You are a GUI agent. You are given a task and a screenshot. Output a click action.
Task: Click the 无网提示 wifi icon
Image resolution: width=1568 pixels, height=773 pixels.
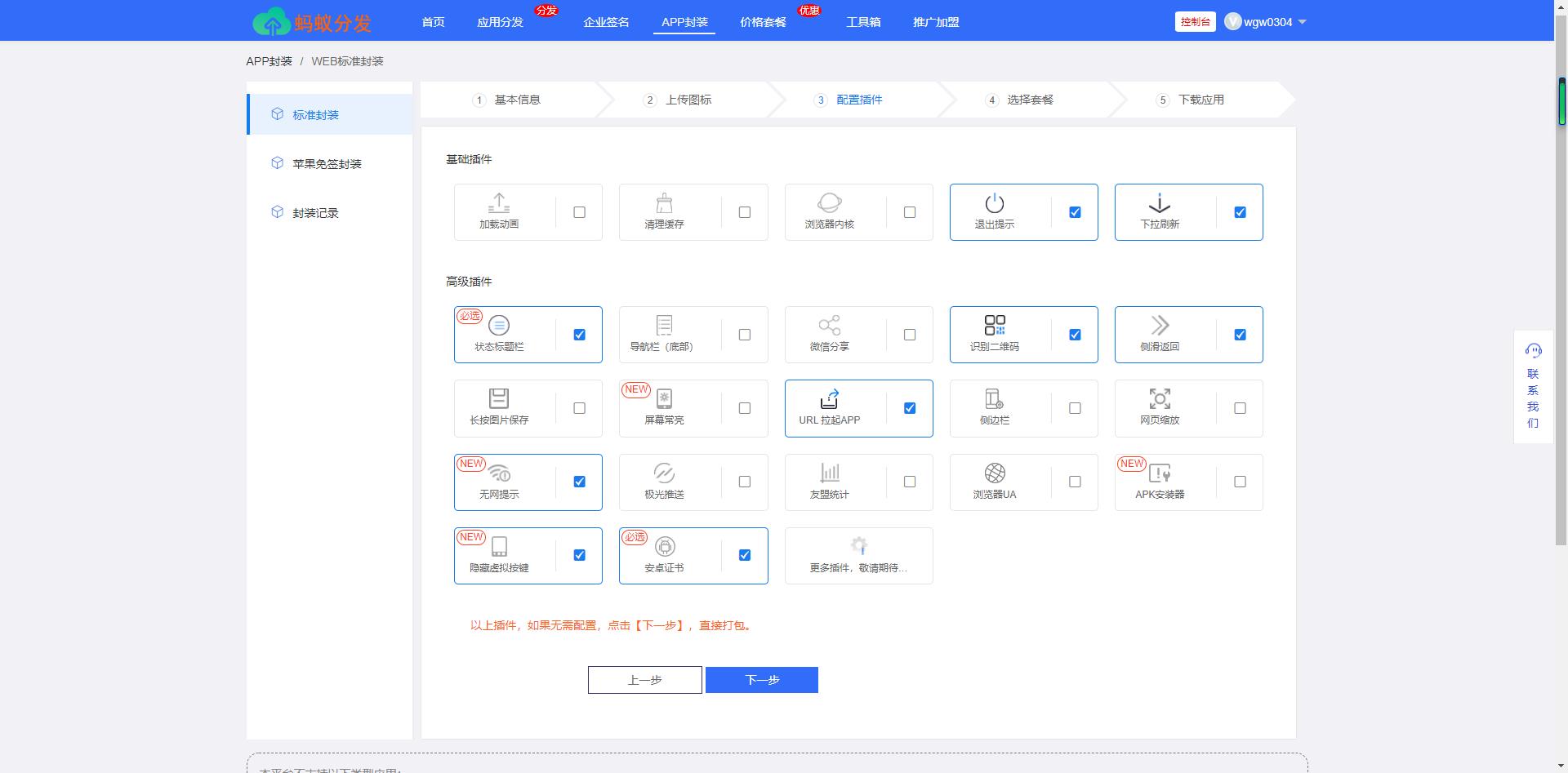[x=499, y=473]
